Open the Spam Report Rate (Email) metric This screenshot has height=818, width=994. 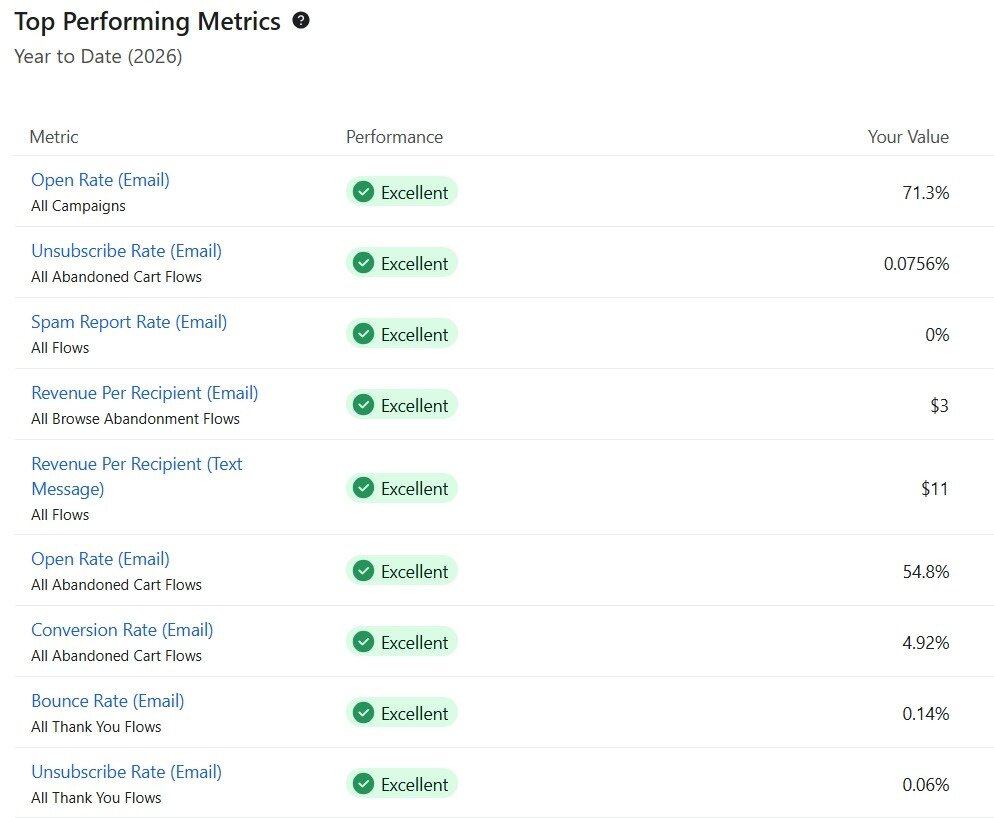coord(129,322)
